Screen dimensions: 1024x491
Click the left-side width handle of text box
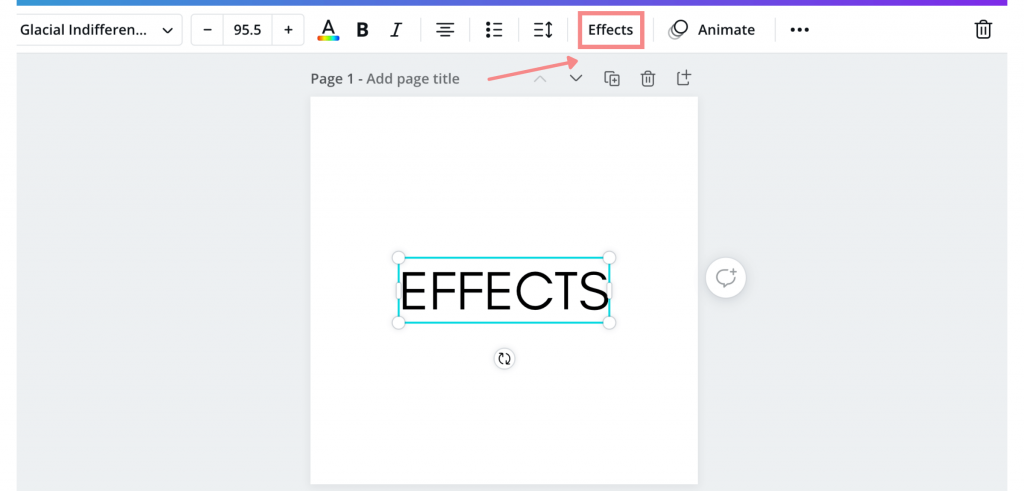point(398,291)
